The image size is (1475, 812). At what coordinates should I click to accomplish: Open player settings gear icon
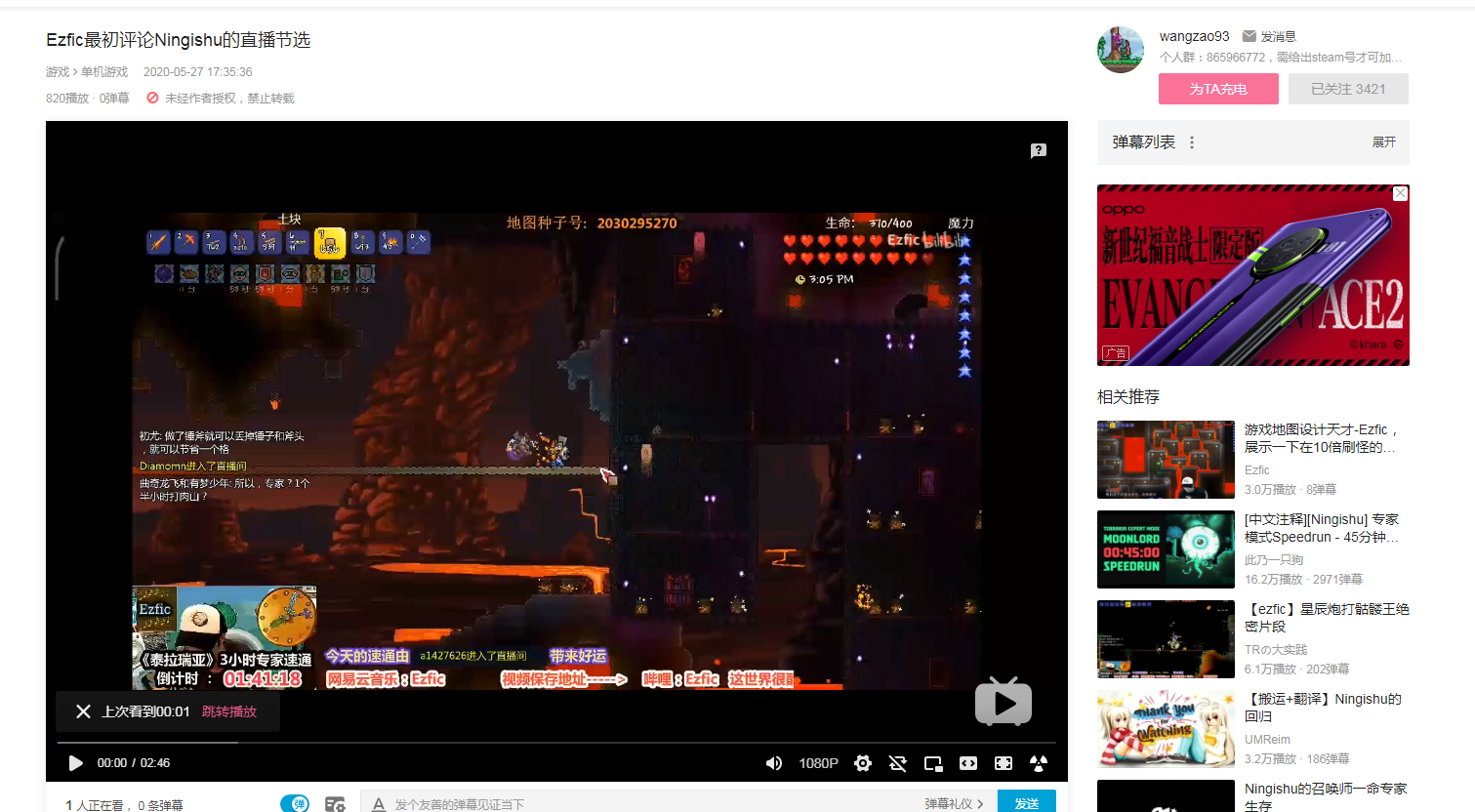(x=863, y=763)
